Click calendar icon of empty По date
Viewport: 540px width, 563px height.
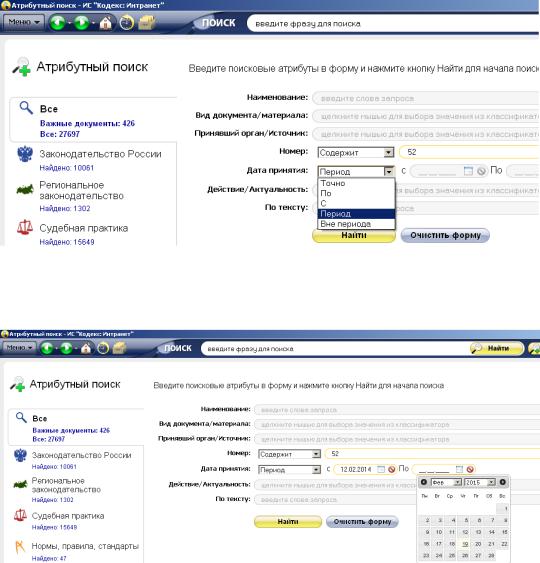[x=459, y=469]
